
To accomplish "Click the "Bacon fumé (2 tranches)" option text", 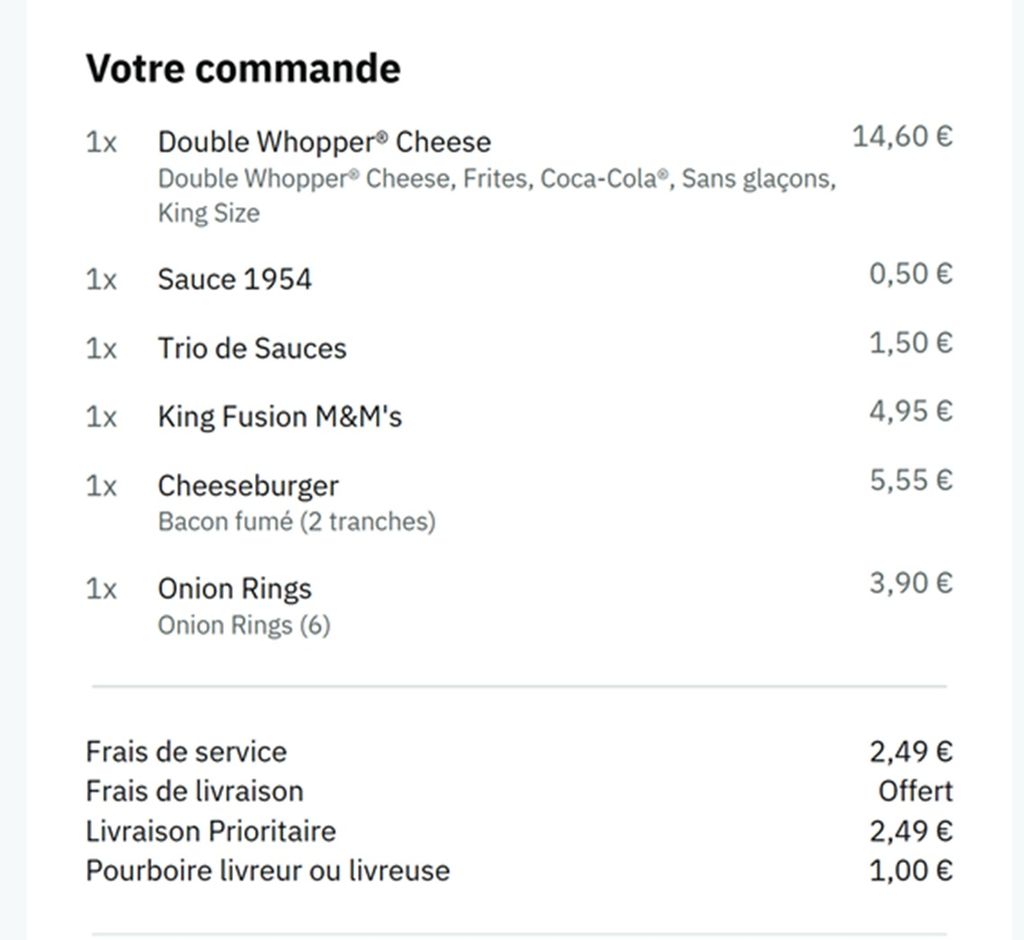I will click(296, 522).
